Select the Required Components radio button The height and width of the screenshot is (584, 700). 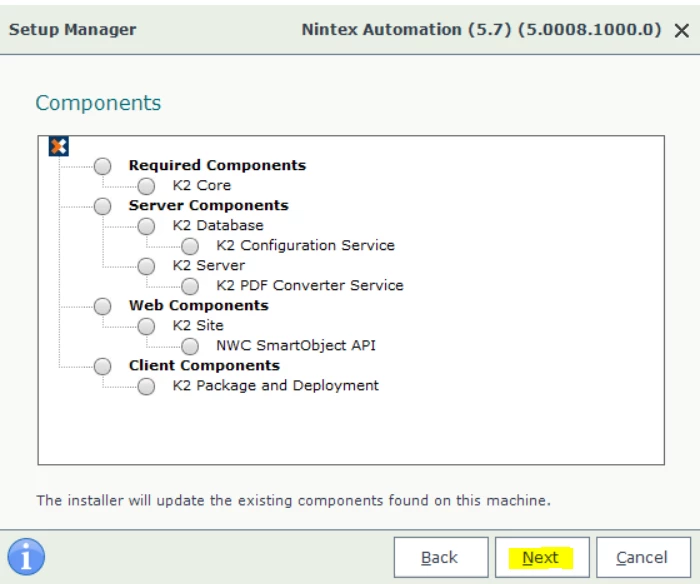tap(103, 166)
